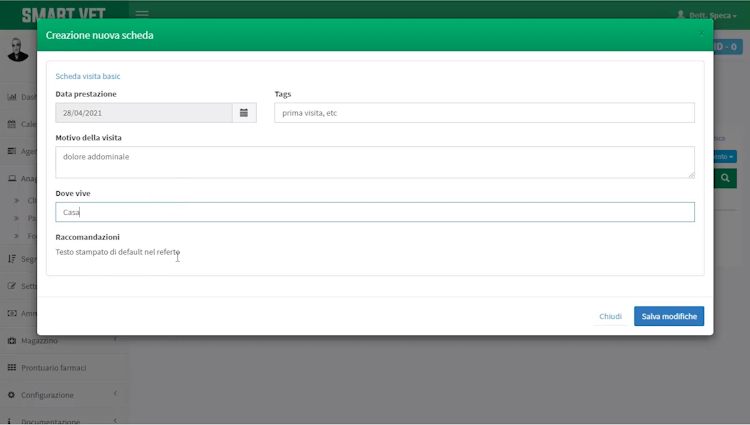
Task: Click the money icon in sidebar
Action: (x=12, y=313)
